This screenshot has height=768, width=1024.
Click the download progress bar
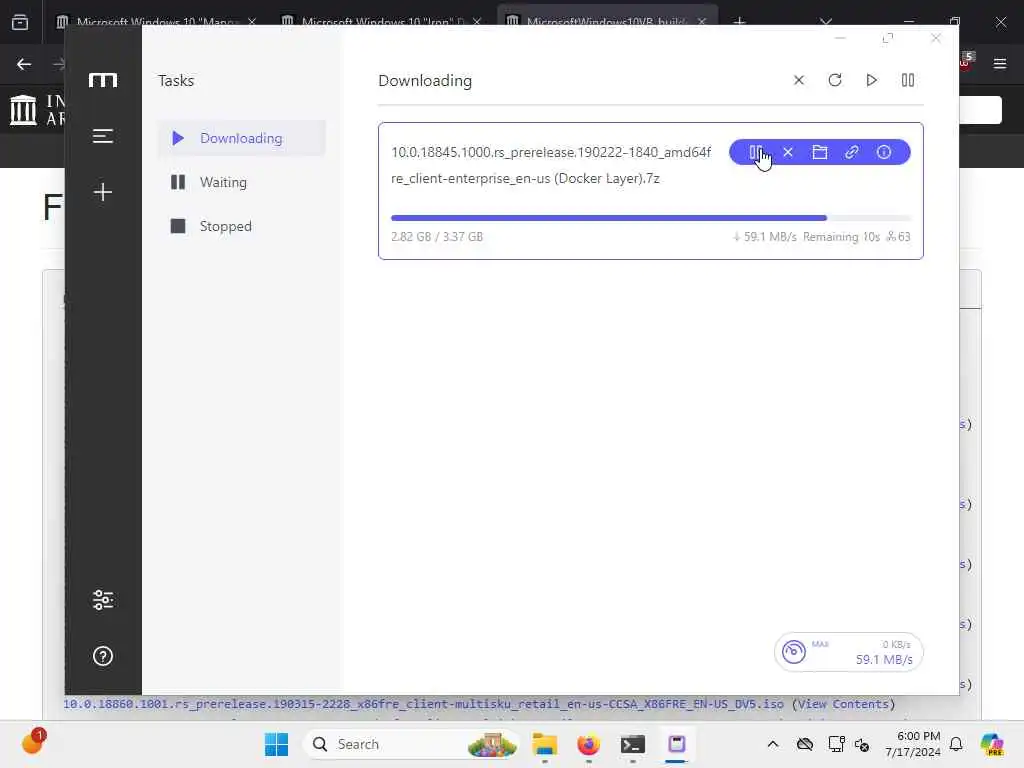(x=650, y=217)
